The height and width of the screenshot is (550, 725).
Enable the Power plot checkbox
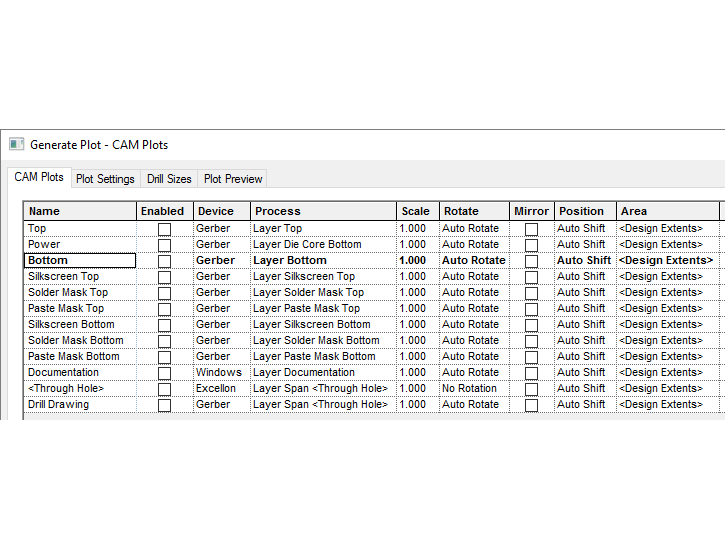pos(164,245)
